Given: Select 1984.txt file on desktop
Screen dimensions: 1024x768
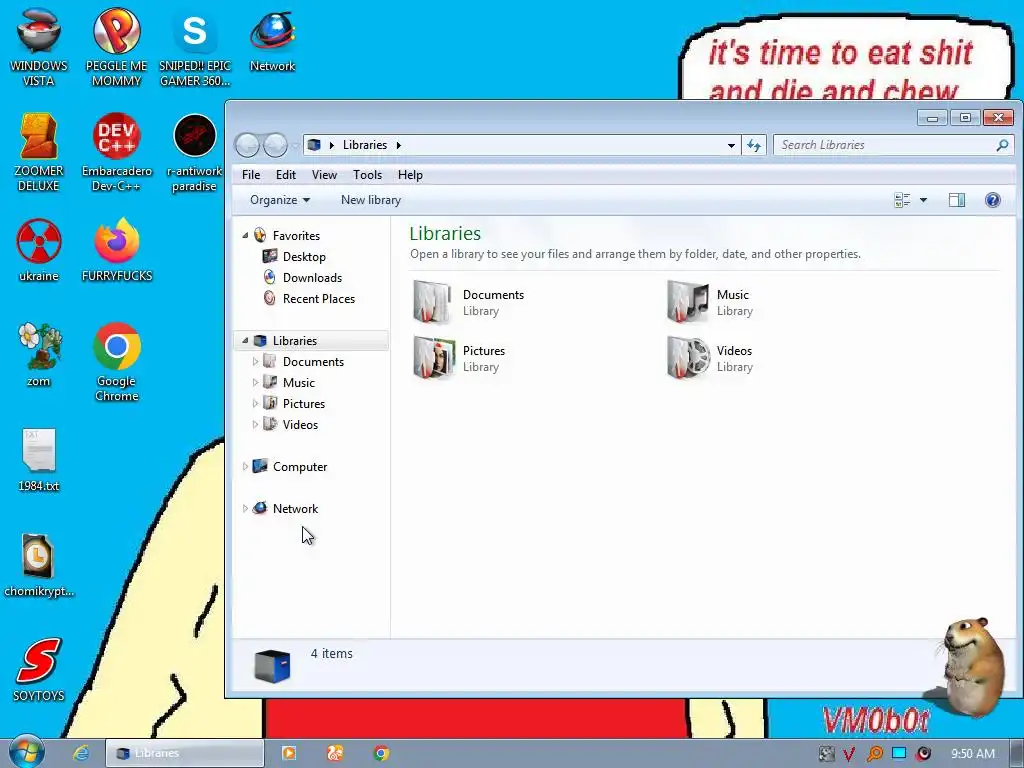Looking at the screenshot, I should pyautogui.click(x=39, y=460).
